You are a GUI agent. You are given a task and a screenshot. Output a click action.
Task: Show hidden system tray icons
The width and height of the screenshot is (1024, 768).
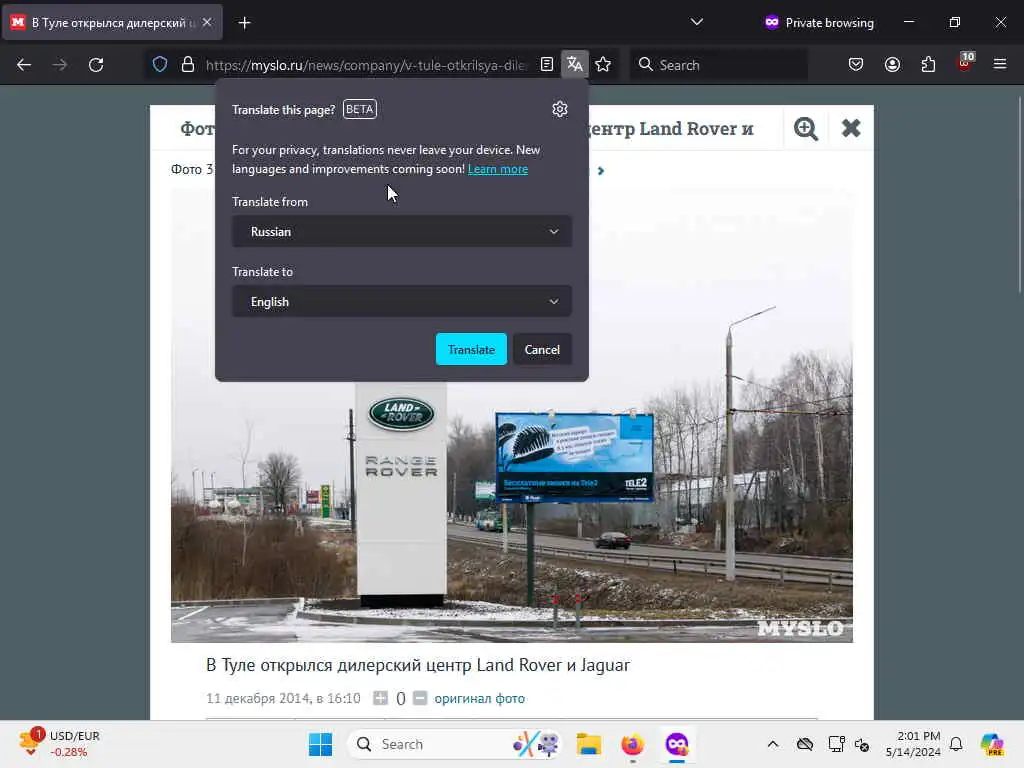(773, 744)
